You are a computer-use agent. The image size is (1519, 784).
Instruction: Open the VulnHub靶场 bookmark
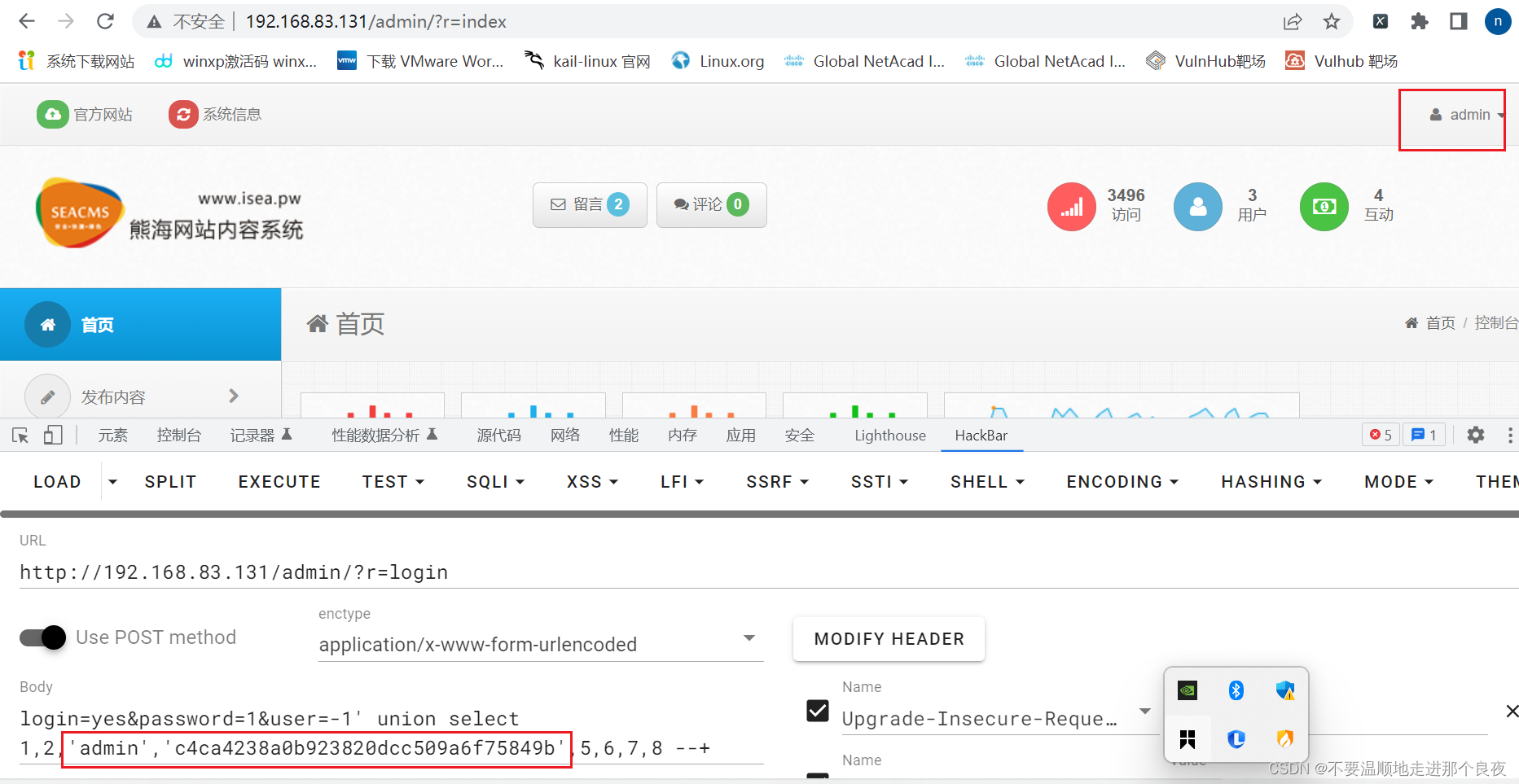click(1205, 61)
